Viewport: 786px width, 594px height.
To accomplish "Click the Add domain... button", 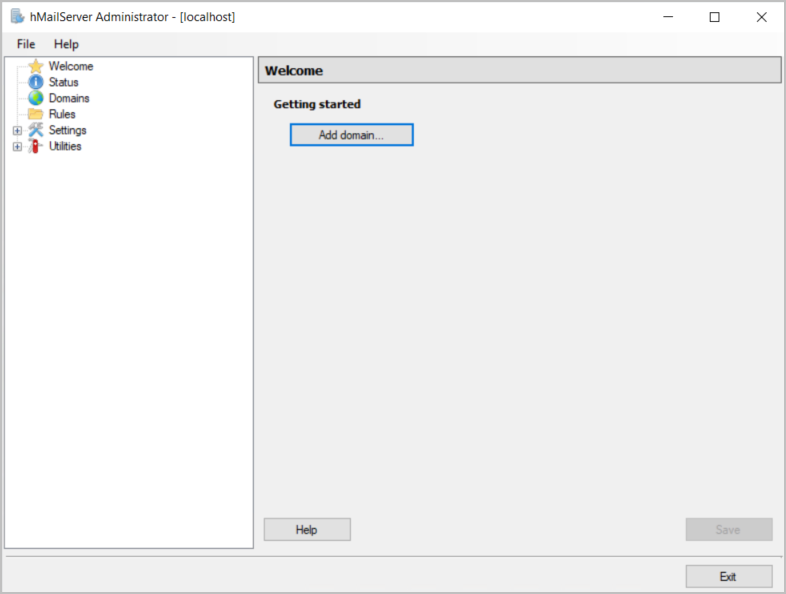I will click(x=351, y=135).
